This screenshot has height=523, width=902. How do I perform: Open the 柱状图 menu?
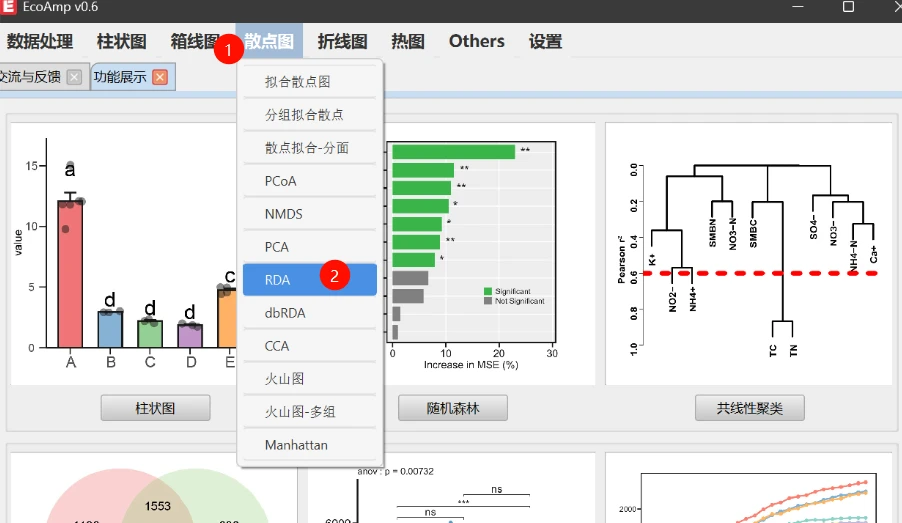click(121, 41)
